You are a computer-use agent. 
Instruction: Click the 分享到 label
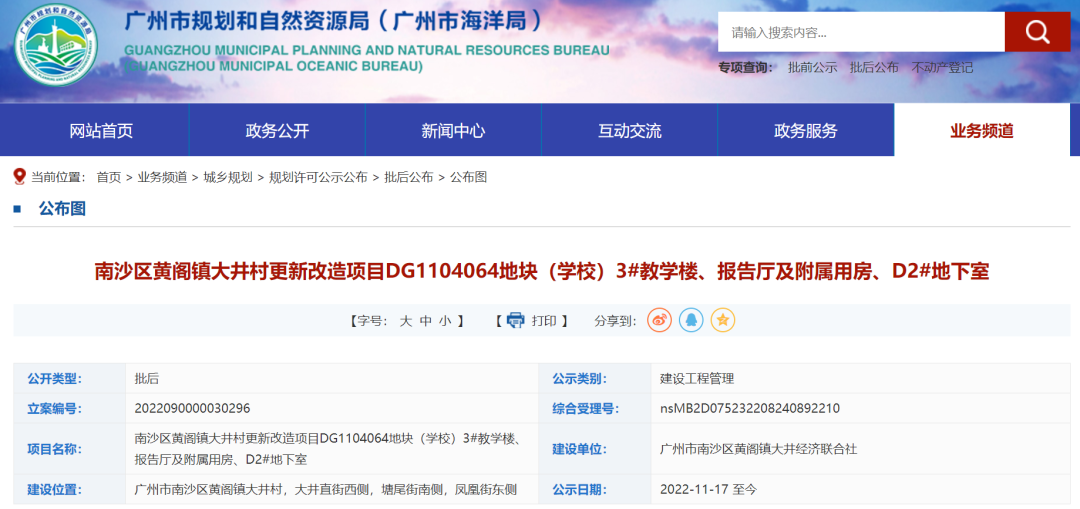[615, 321]
